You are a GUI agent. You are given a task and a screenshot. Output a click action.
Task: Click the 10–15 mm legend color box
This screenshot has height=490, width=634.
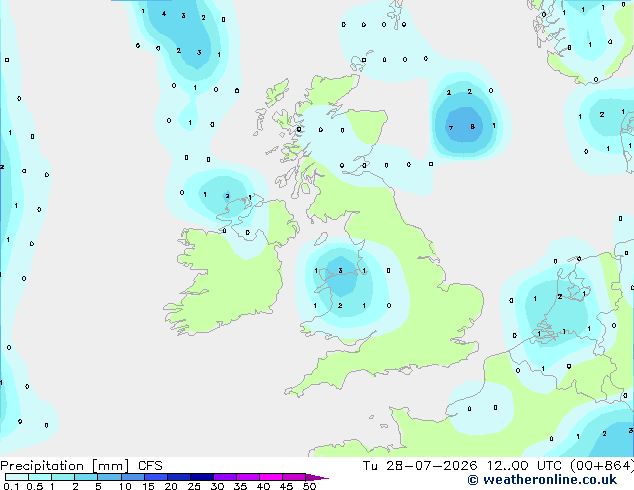[x=132, y=477]
